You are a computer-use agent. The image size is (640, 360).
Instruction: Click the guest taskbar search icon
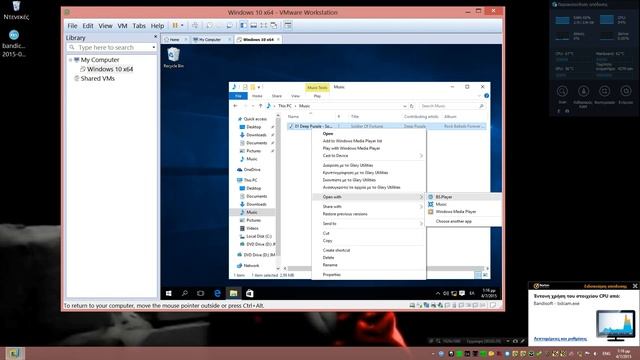coord(184,293)
